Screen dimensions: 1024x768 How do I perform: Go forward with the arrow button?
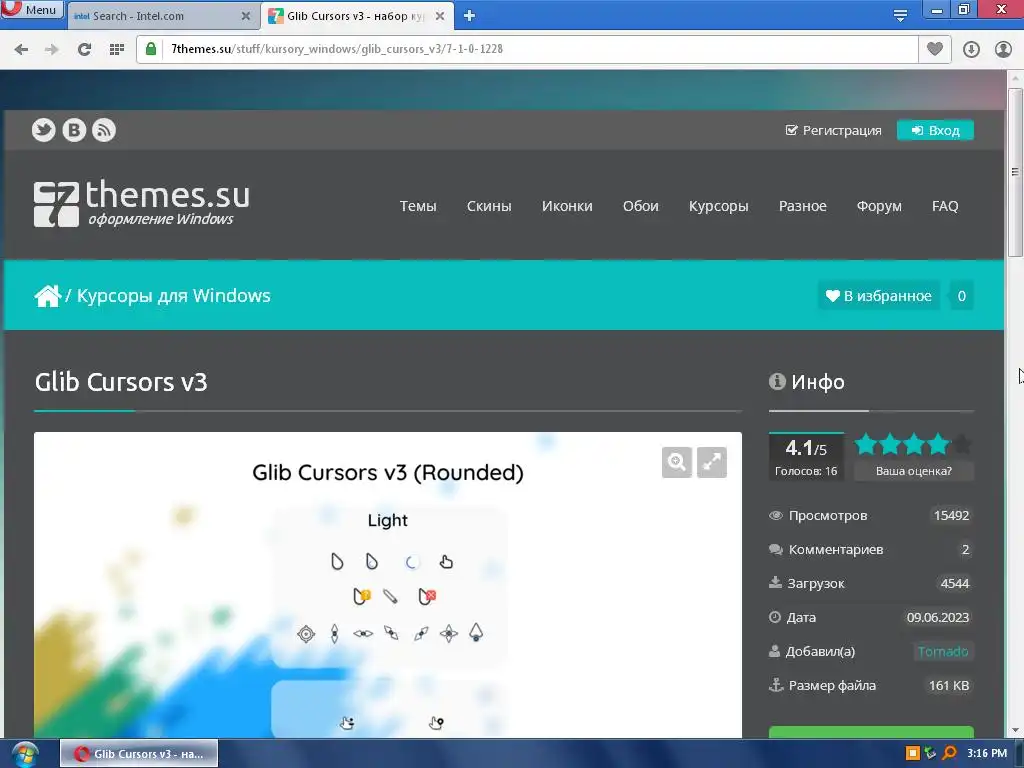pyautogui.click(x=52, y=49)
